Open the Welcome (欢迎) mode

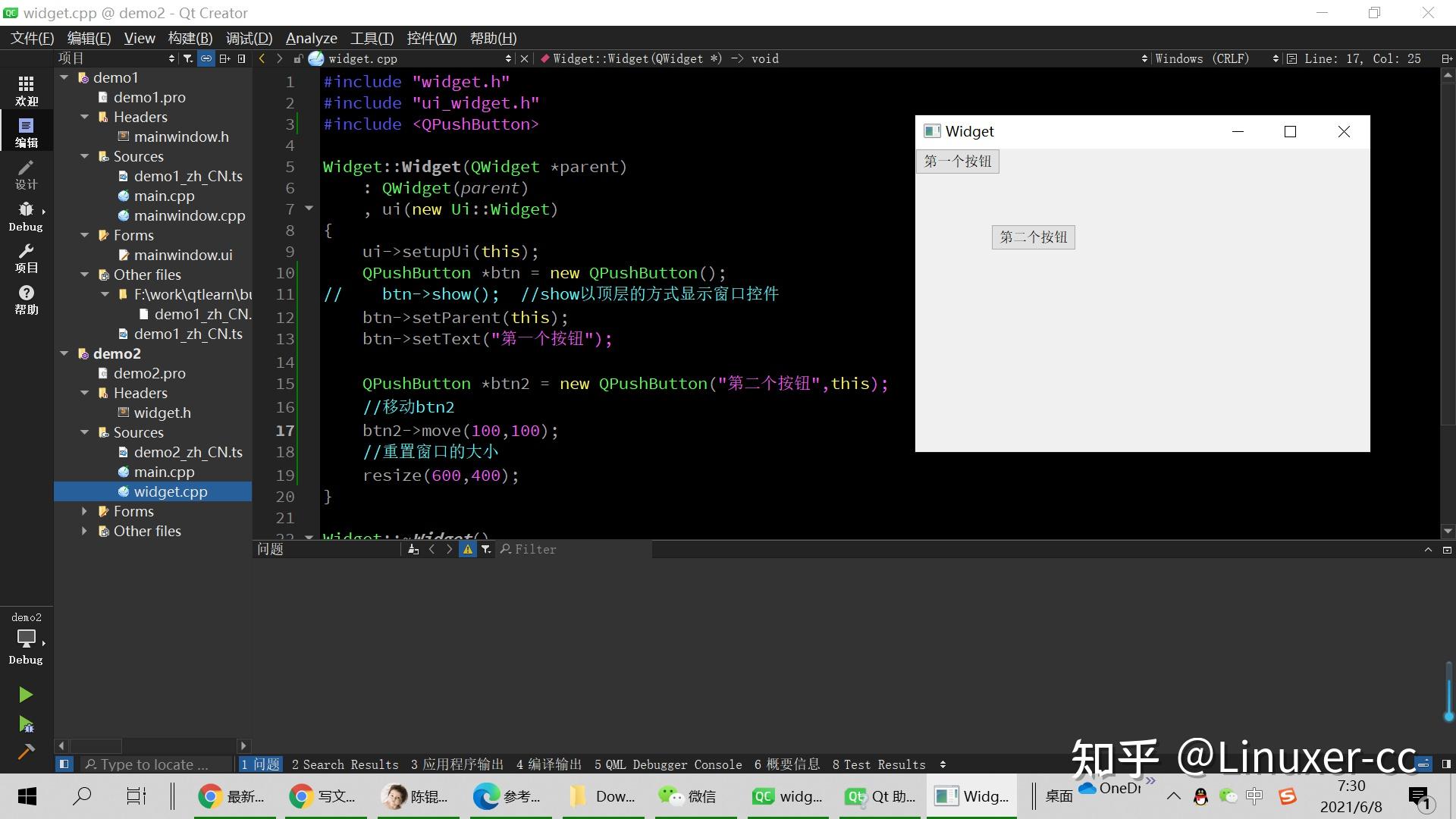[26, 90]
